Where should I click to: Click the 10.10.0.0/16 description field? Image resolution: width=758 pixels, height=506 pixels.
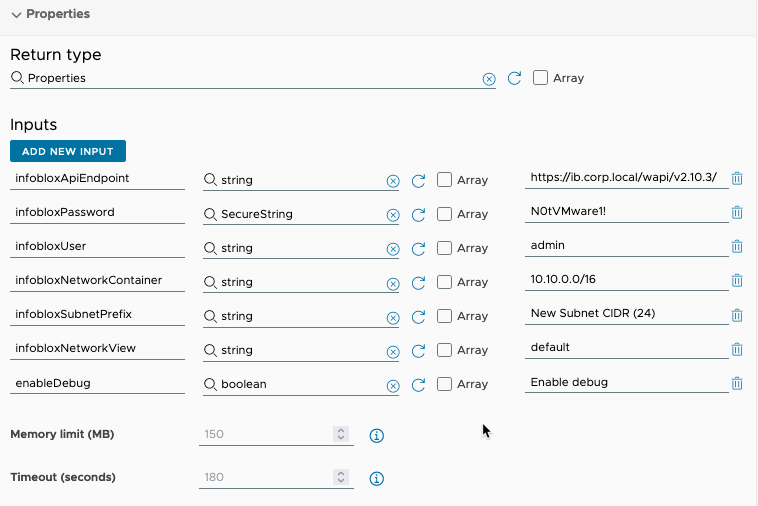pyautogui.click(x=625, y=281)
